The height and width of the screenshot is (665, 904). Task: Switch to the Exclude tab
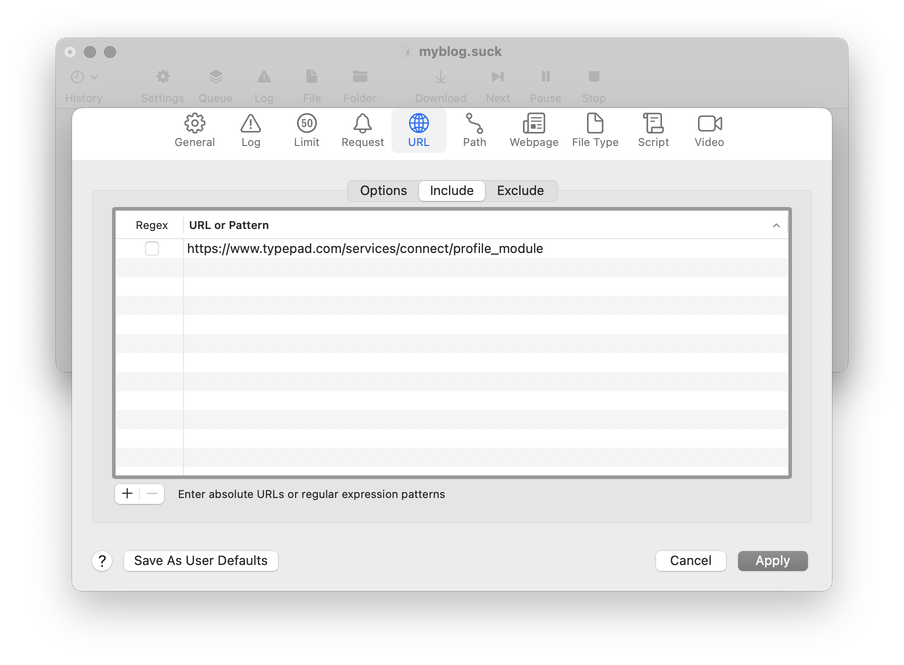[520, 191]
